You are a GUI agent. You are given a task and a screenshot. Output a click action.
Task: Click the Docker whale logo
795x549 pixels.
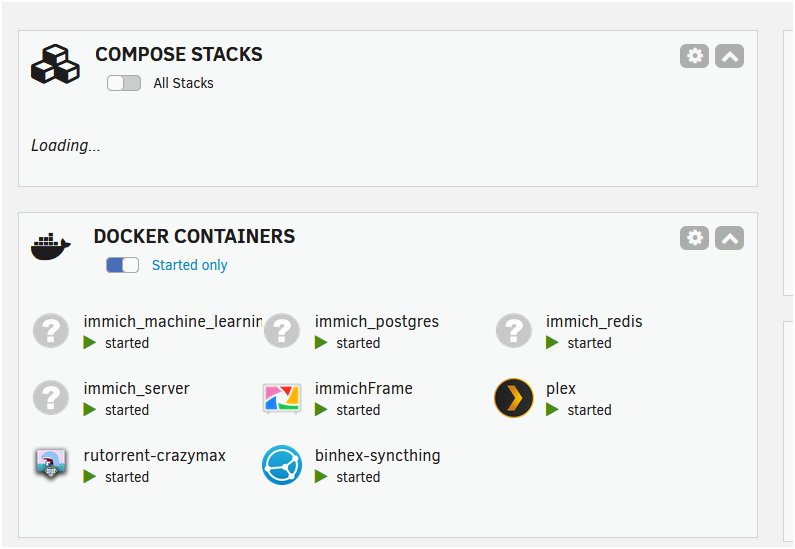coord(51,246)
